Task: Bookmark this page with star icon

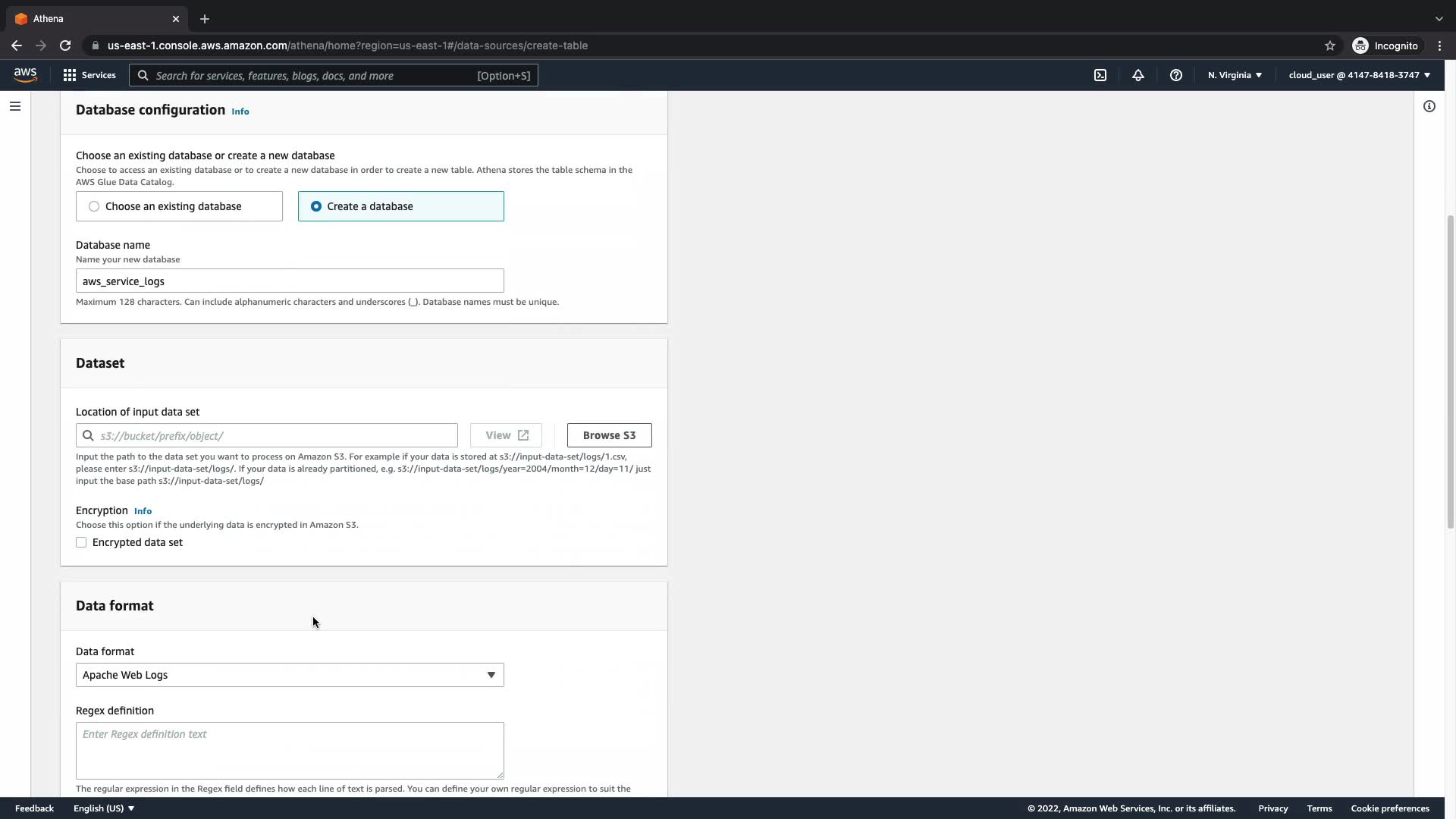Action: coord(1329,45)
